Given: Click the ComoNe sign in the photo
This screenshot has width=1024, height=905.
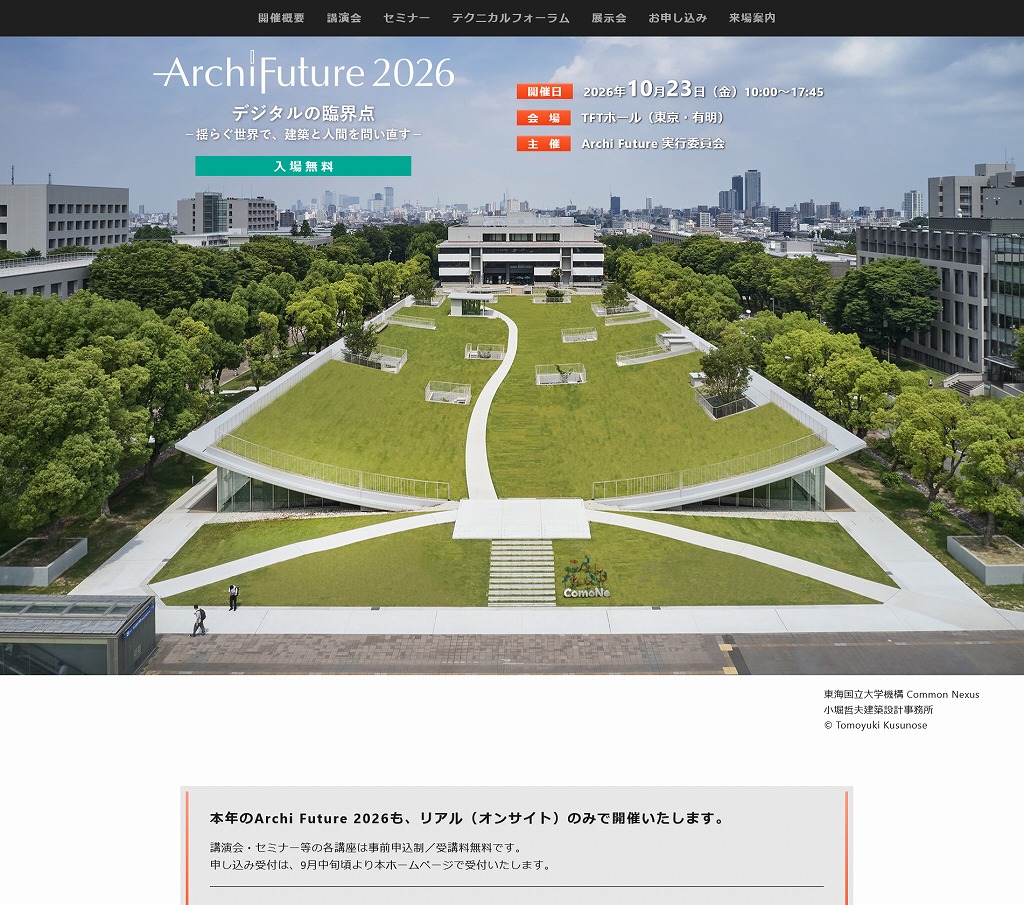Looking at the screenshot, I should coord(586,577).
